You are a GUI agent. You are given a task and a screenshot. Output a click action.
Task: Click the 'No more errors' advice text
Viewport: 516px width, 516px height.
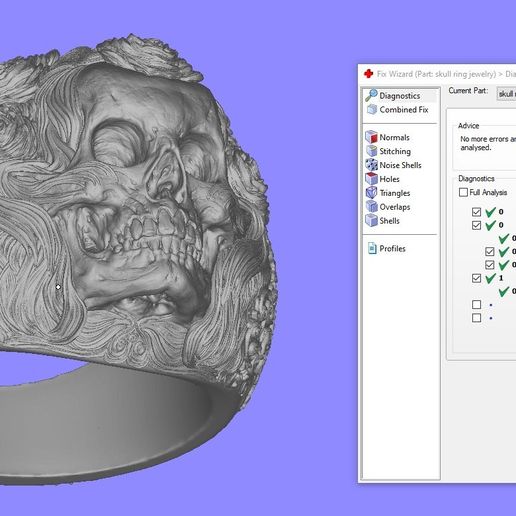pos(488,143)
